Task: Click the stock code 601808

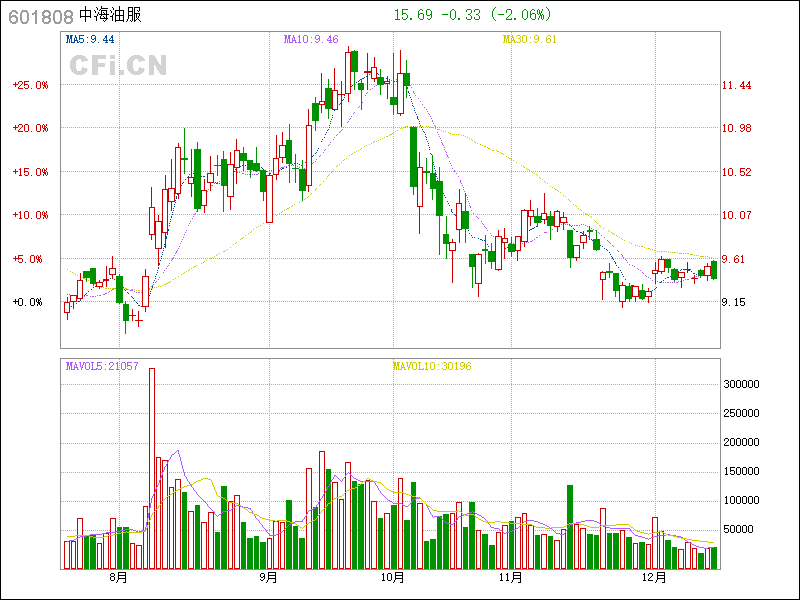Action: [40, 16]
